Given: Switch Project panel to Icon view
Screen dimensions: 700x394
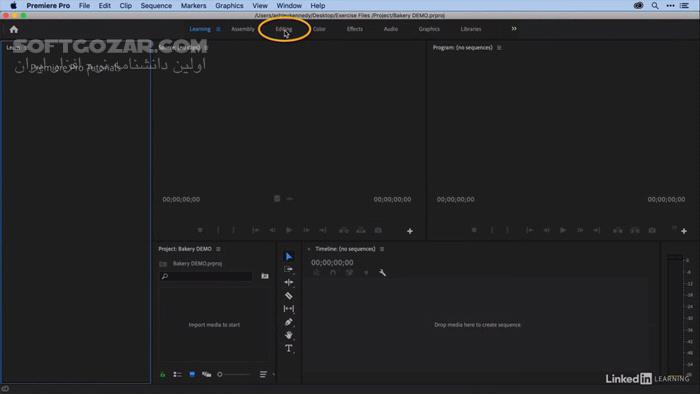Looking at the screenshot, I should tap(192, 374).
